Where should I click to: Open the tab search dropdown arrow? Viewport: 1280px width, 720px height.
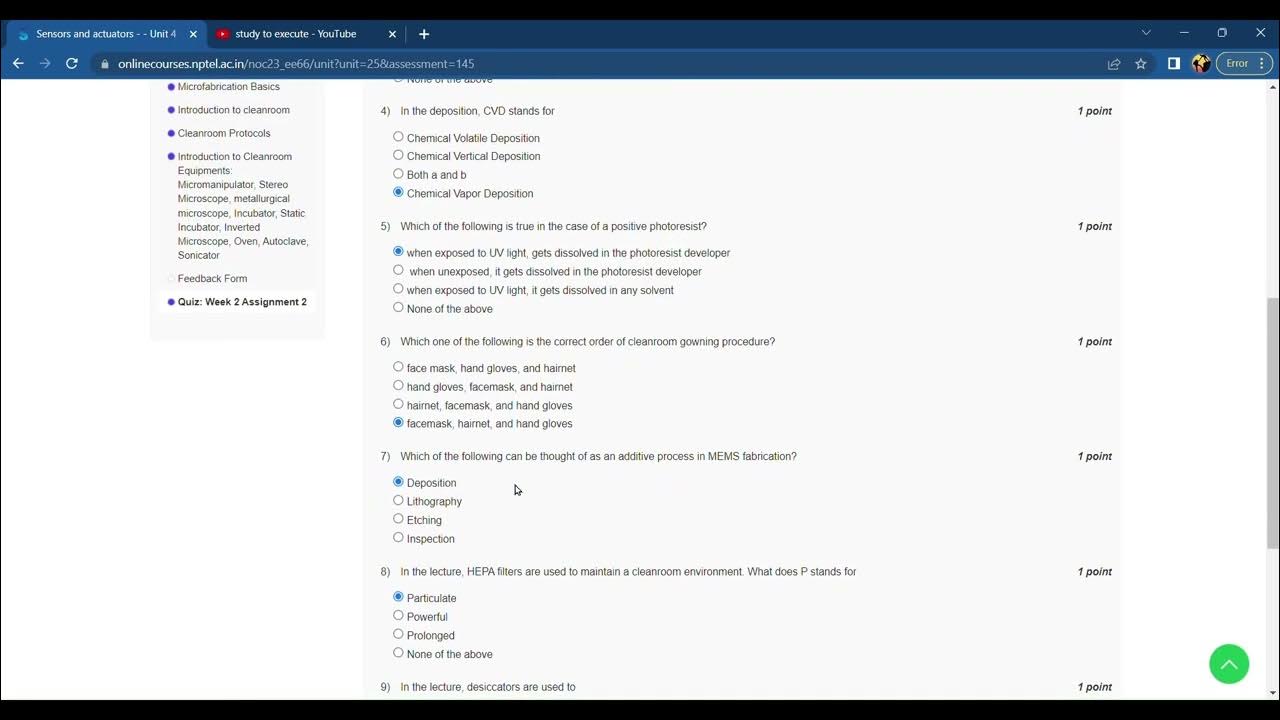pos(1146,33)
